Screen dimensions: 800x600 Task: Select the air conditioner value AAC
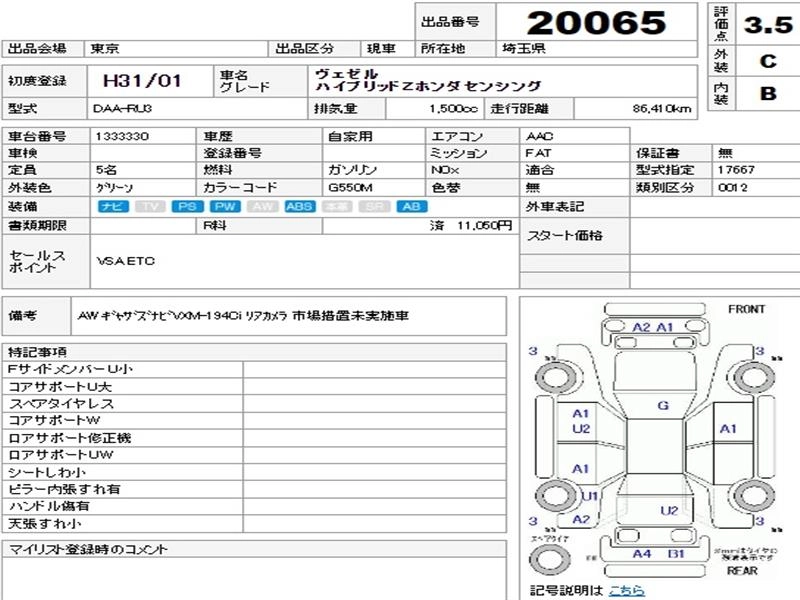click(x=539, y=136)
